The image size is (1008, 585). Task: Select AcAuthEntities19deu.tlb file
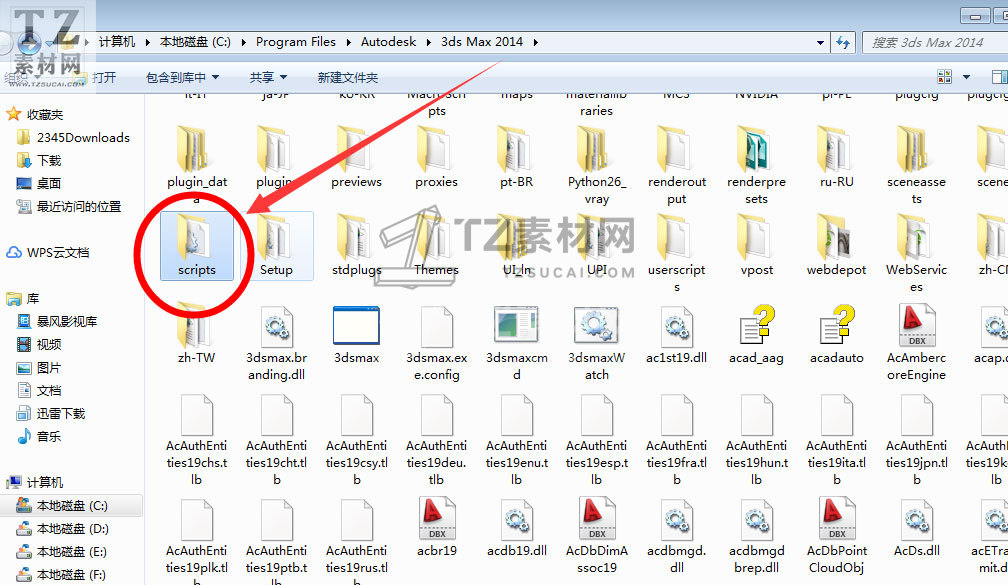436,440
